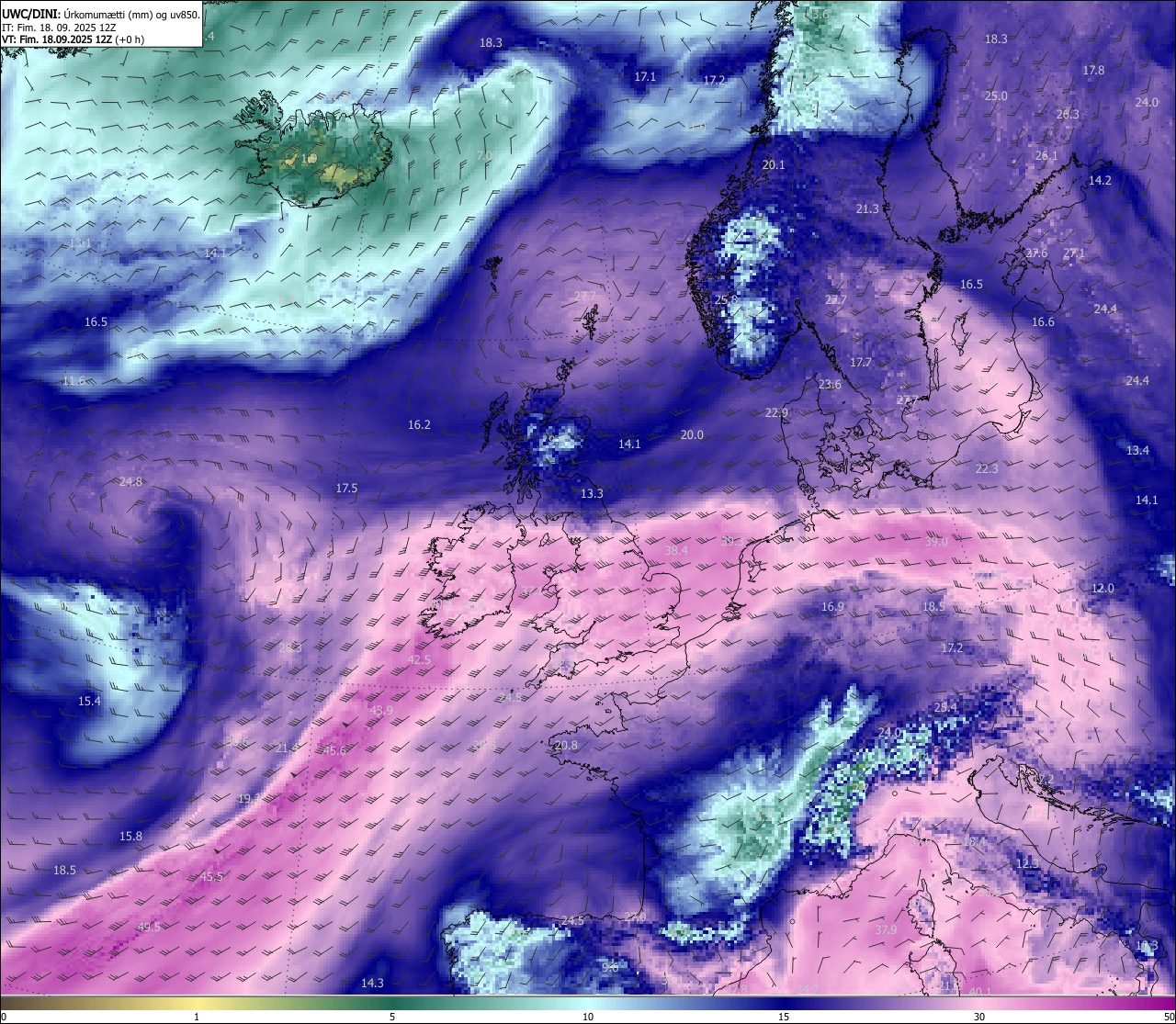Click the map value 24.8
1176x1024 pixels.
[130, 482]
